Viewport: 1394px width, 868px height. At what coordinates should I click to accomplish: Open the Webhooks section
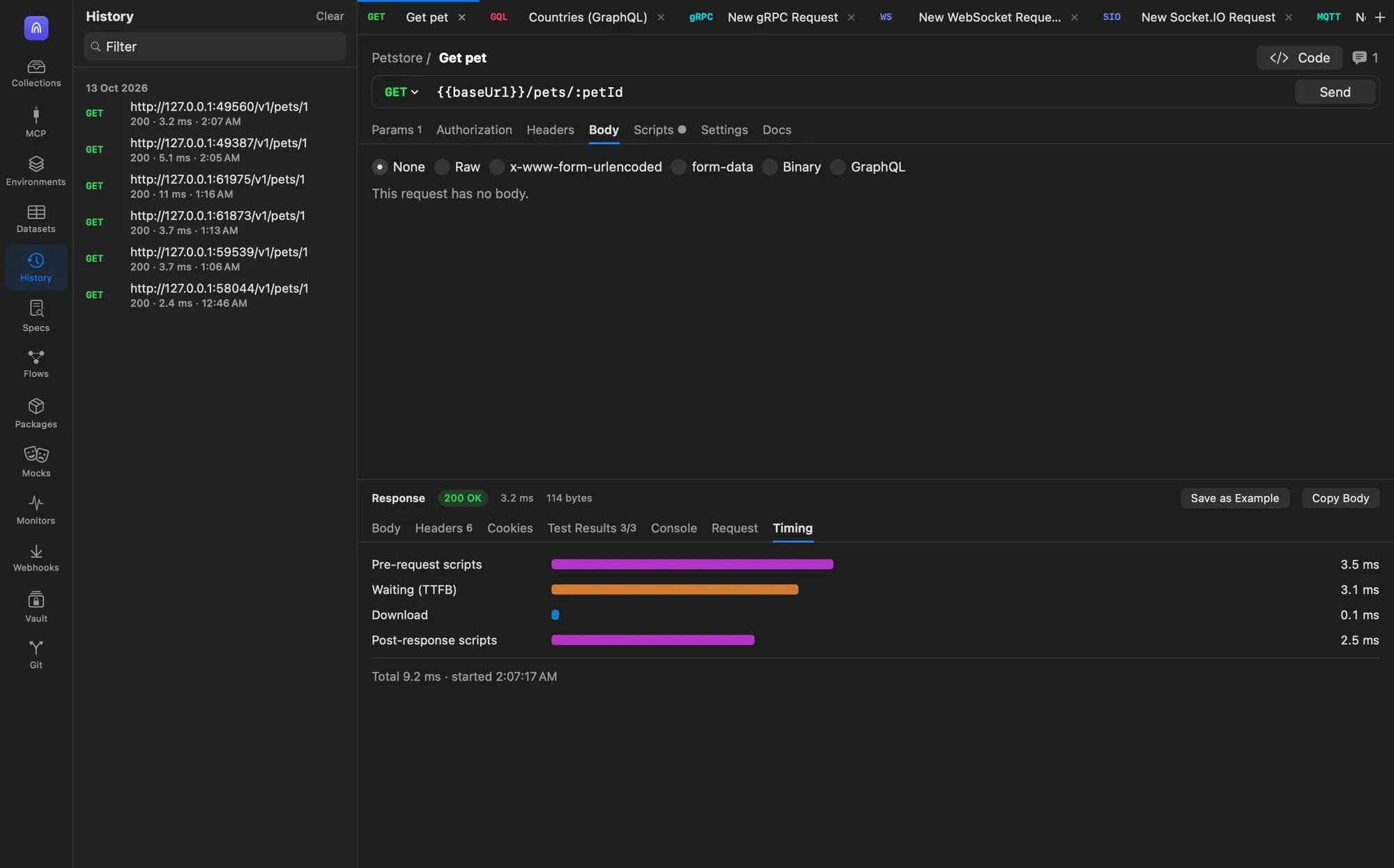pyautogui.click(x=36, y=558)
